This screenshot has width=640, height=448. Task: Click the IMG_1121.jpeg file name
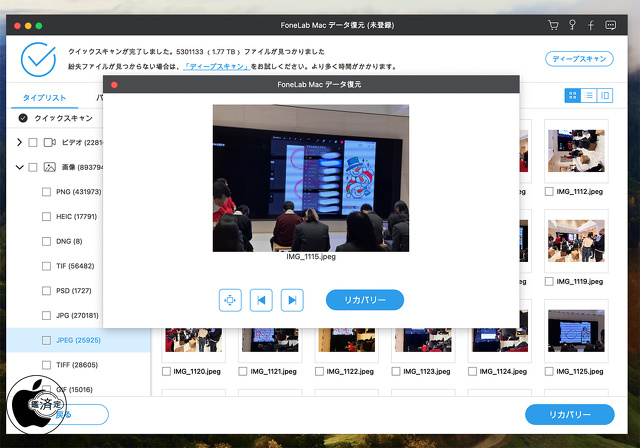[x=273, y=371]
